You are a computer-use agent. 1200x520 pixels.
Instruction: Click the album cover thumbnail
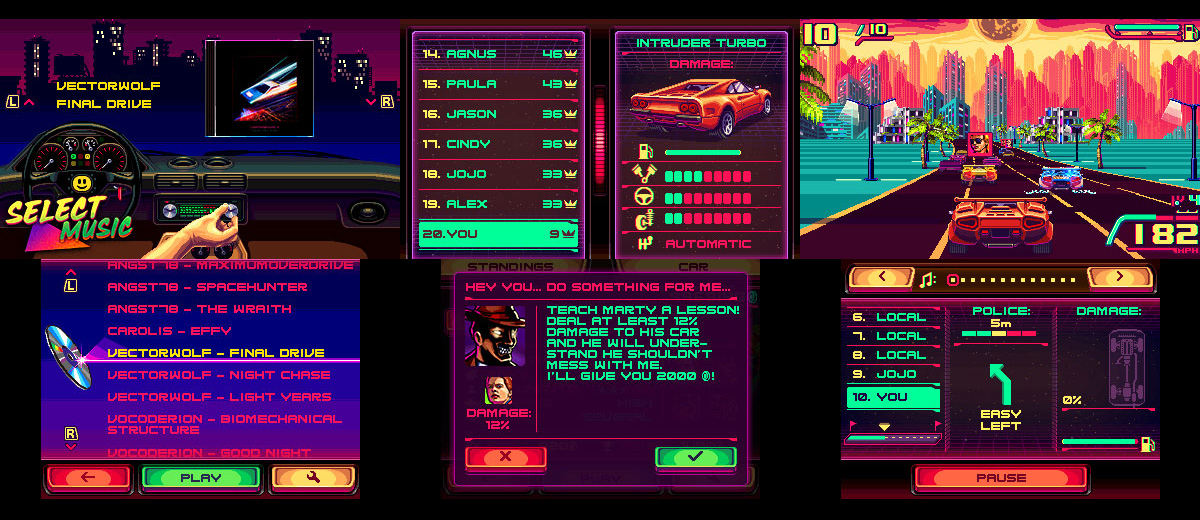click(x=259, y=88)
